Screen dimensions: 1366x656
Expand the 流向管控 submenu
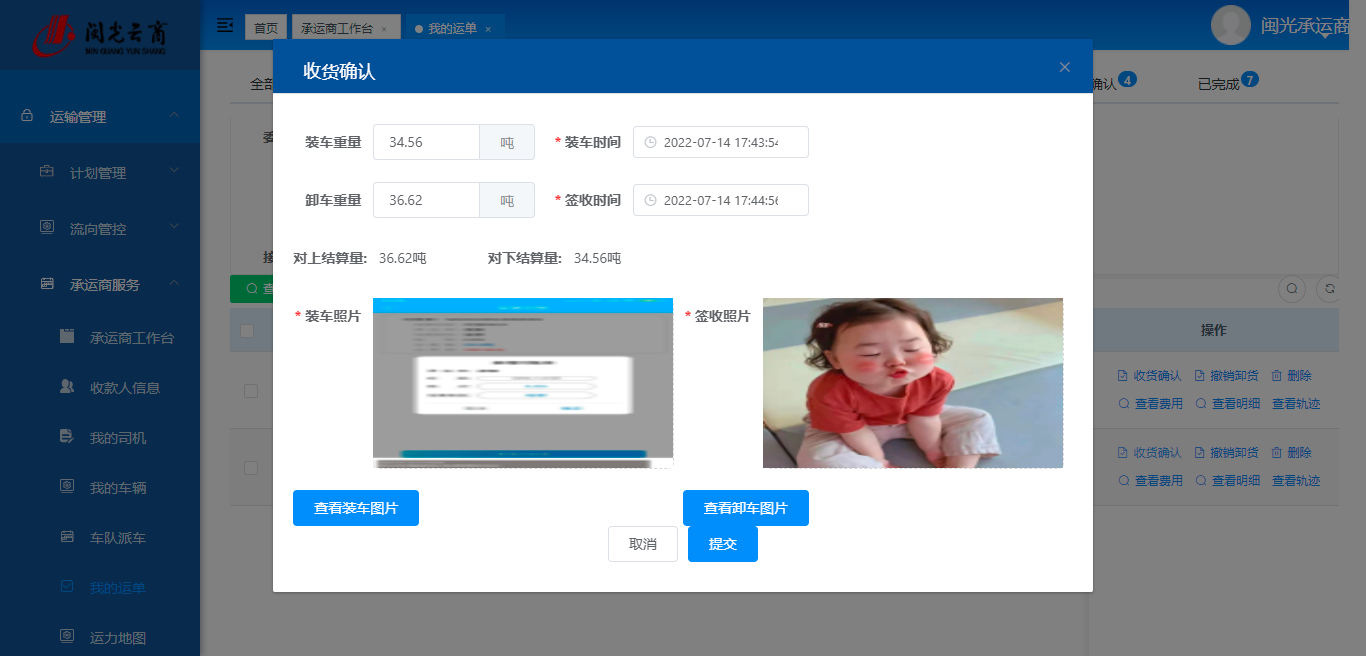[100, 229]
